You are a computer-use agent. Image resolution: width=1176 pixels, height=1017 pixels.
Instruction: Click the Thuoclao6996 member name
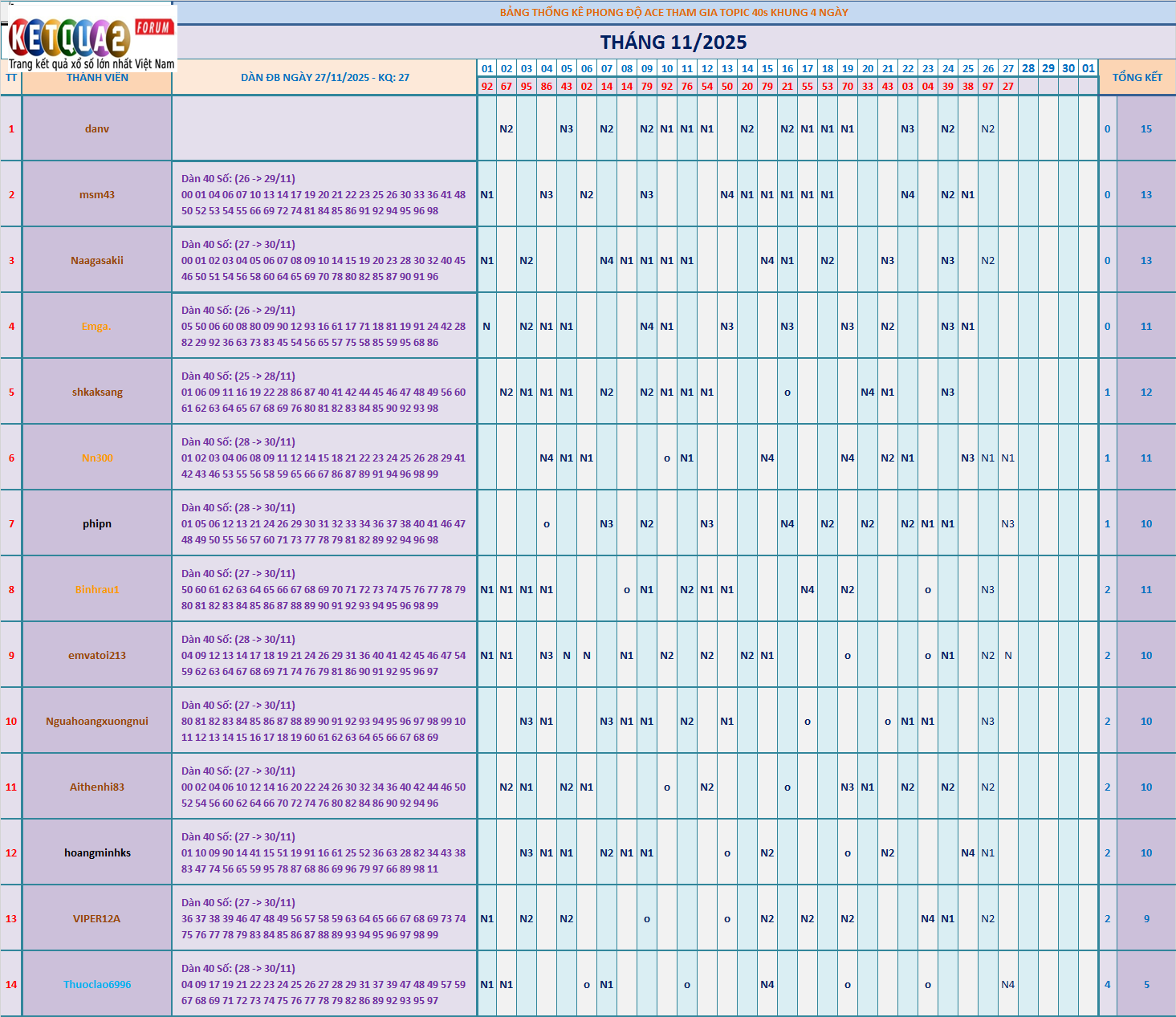tap(97, 984)
